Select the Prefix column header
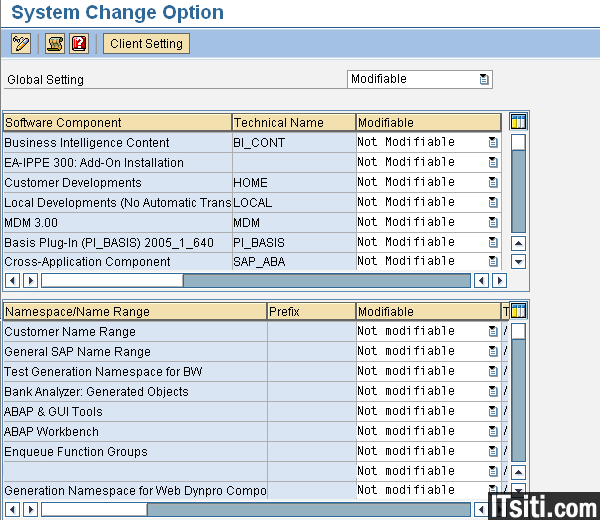 point(311,311)
